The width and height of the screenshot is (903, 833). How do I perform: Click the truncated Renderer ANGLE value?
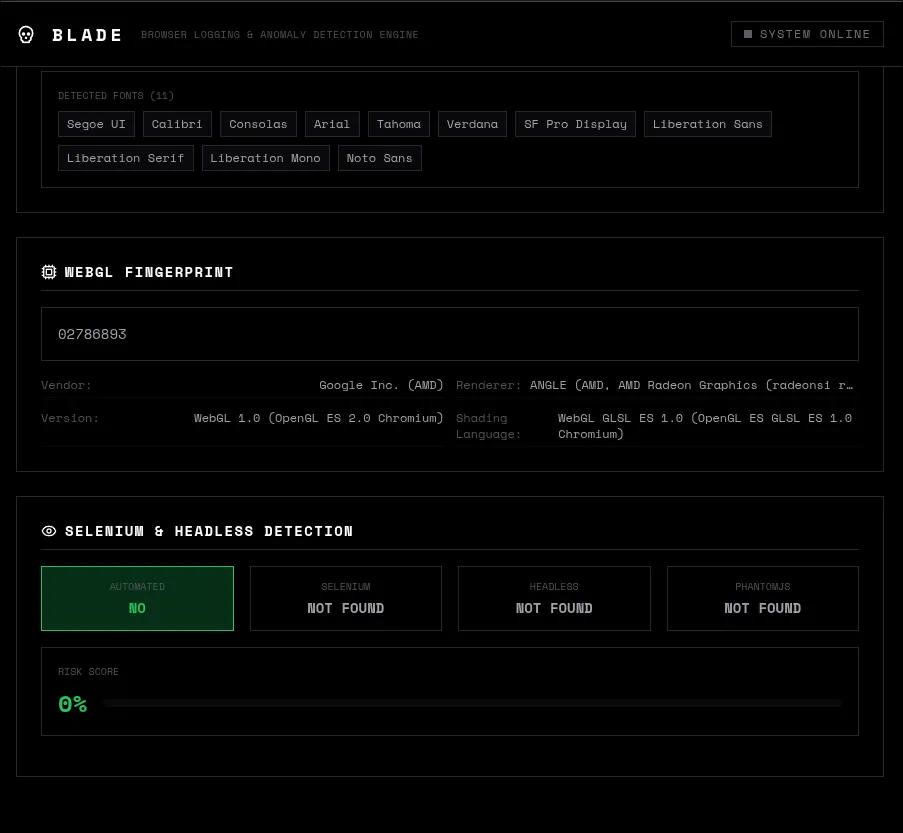691,385
